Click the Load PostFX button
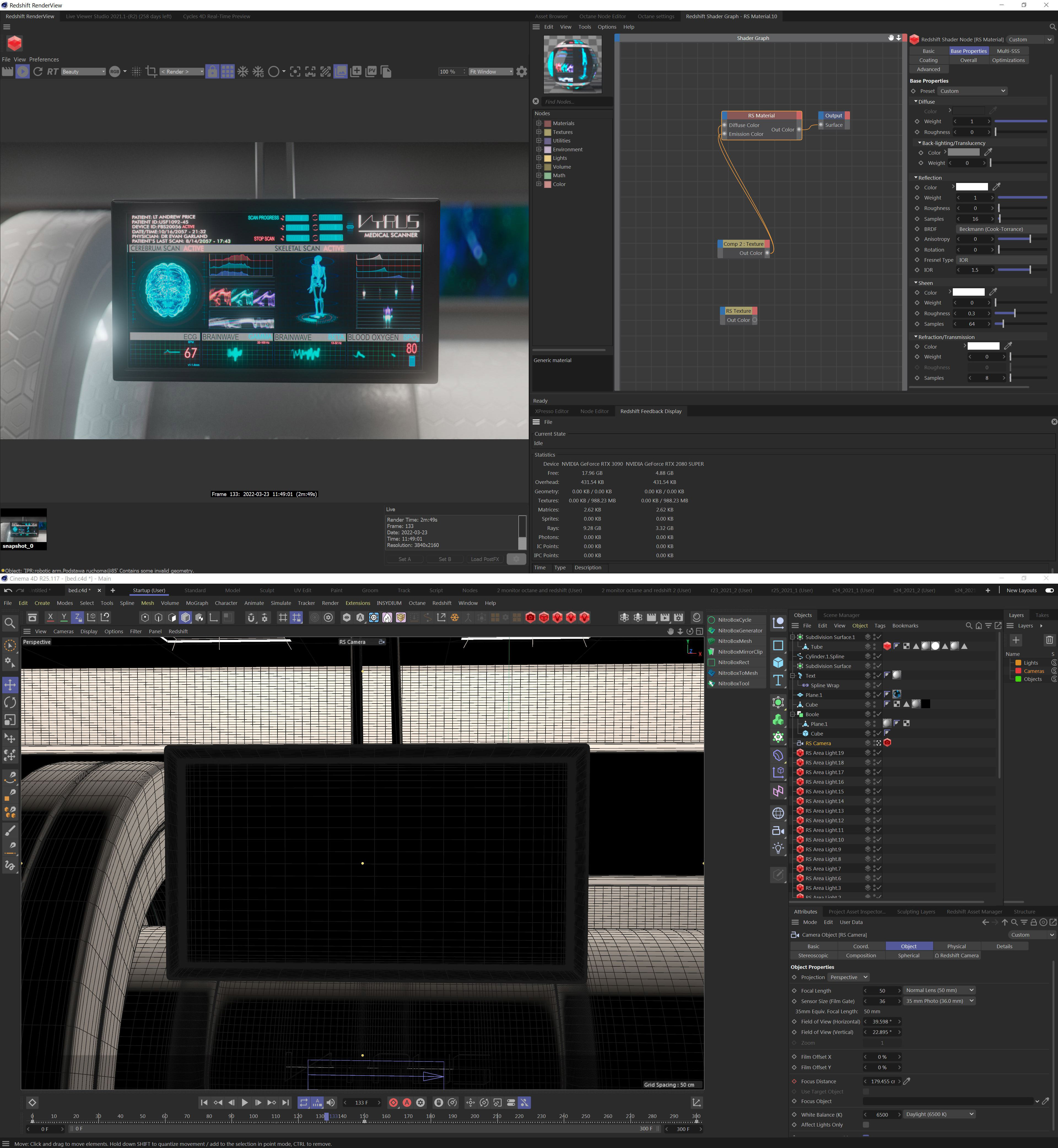This screenshot has width=1058, height=1148. pyautogui.click(x=484, y=559)
